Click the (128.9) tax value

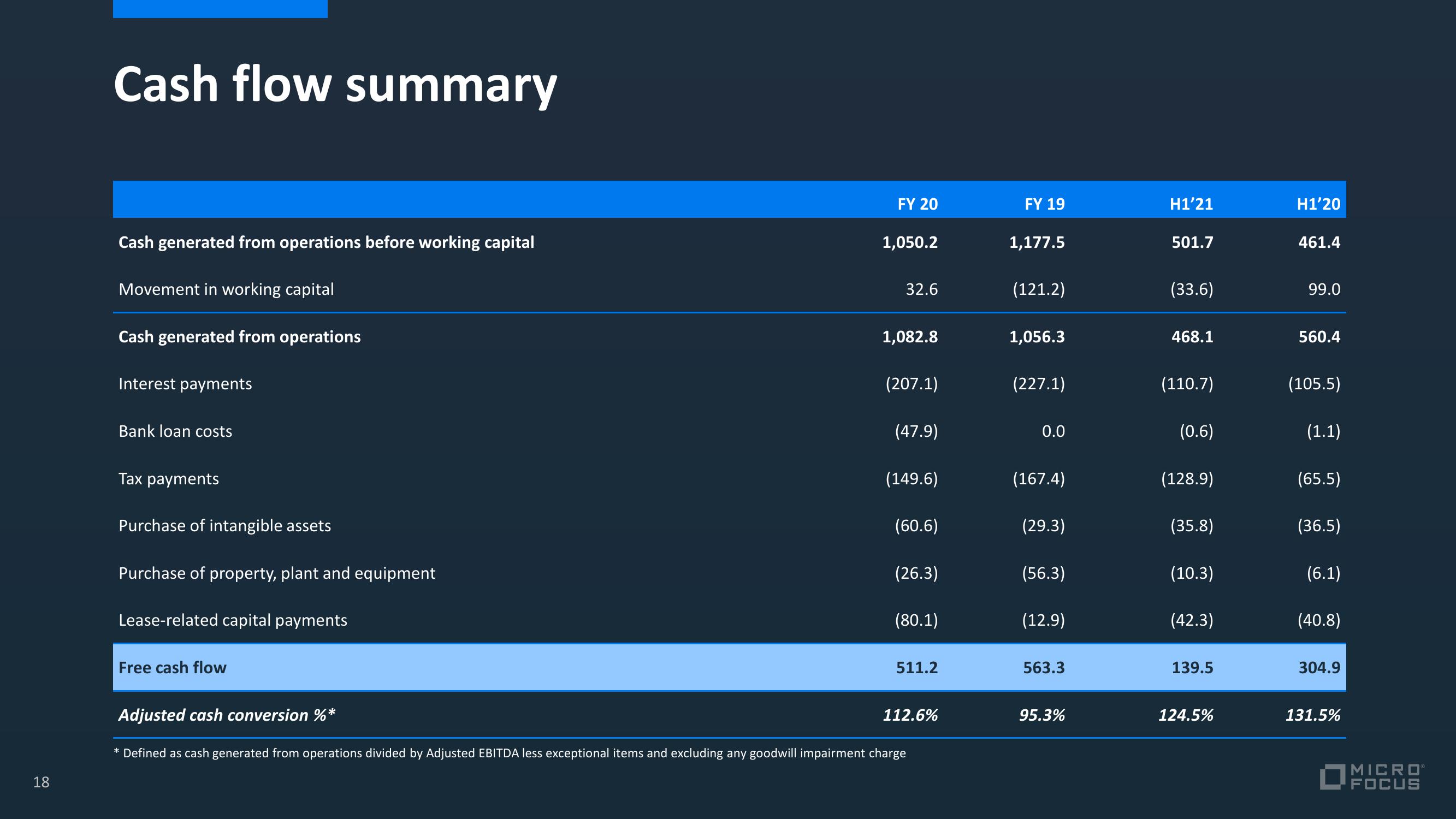(x=1187, y=479)
